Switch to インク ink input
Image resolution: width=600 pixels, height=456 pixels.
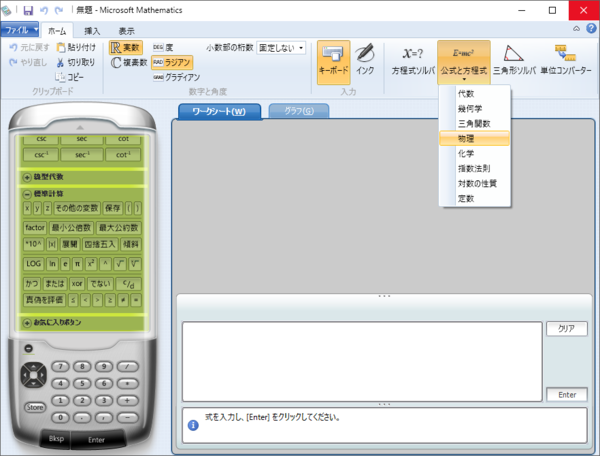pos(365,60)
